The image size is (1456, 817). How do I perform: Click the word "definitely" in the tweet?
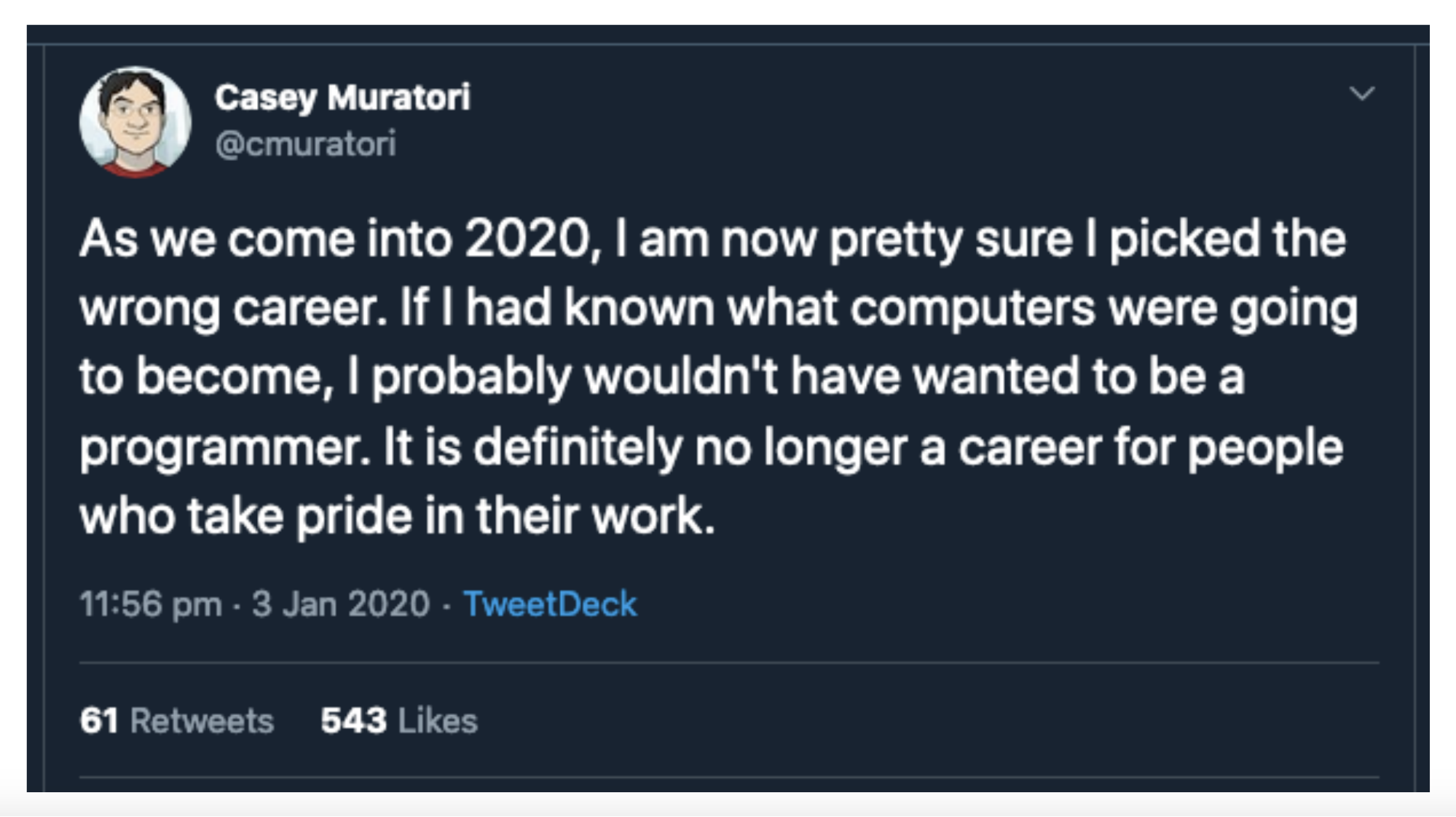coord(578,447)
